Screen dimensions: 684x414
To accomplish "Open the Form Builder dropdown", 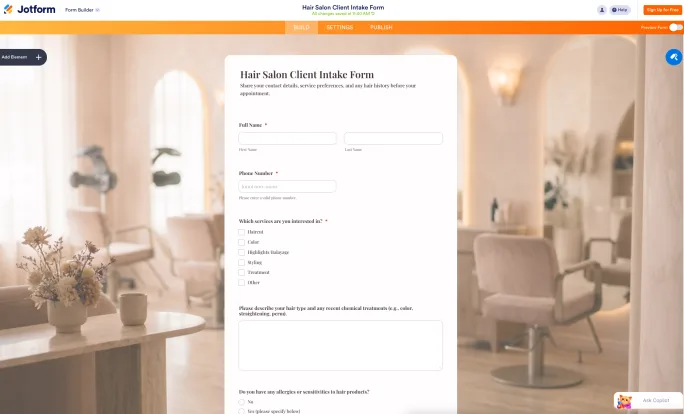I will (82, 10).
